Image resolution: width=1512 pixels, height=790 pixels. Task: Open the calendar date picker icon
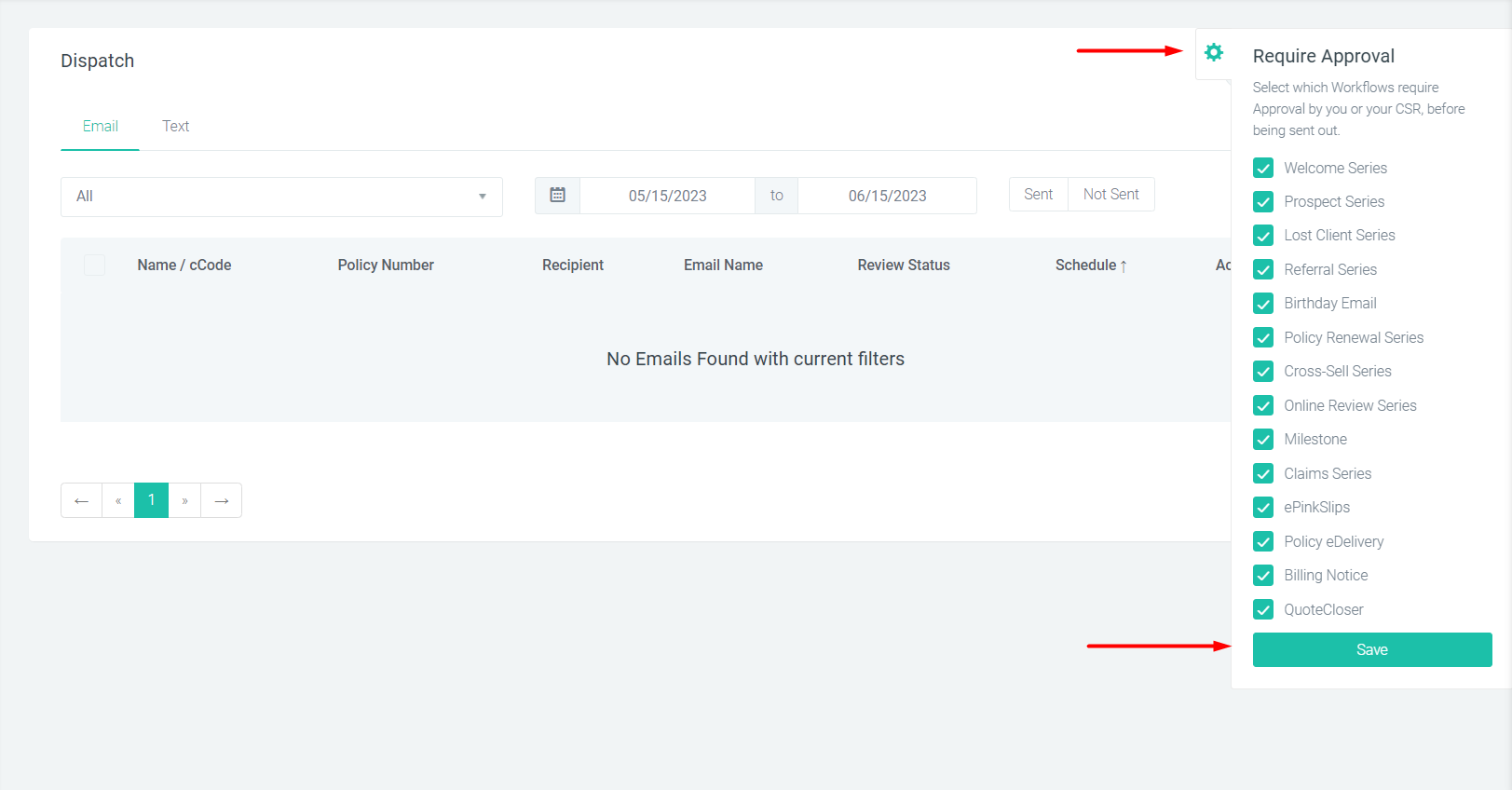click(557, 196)
